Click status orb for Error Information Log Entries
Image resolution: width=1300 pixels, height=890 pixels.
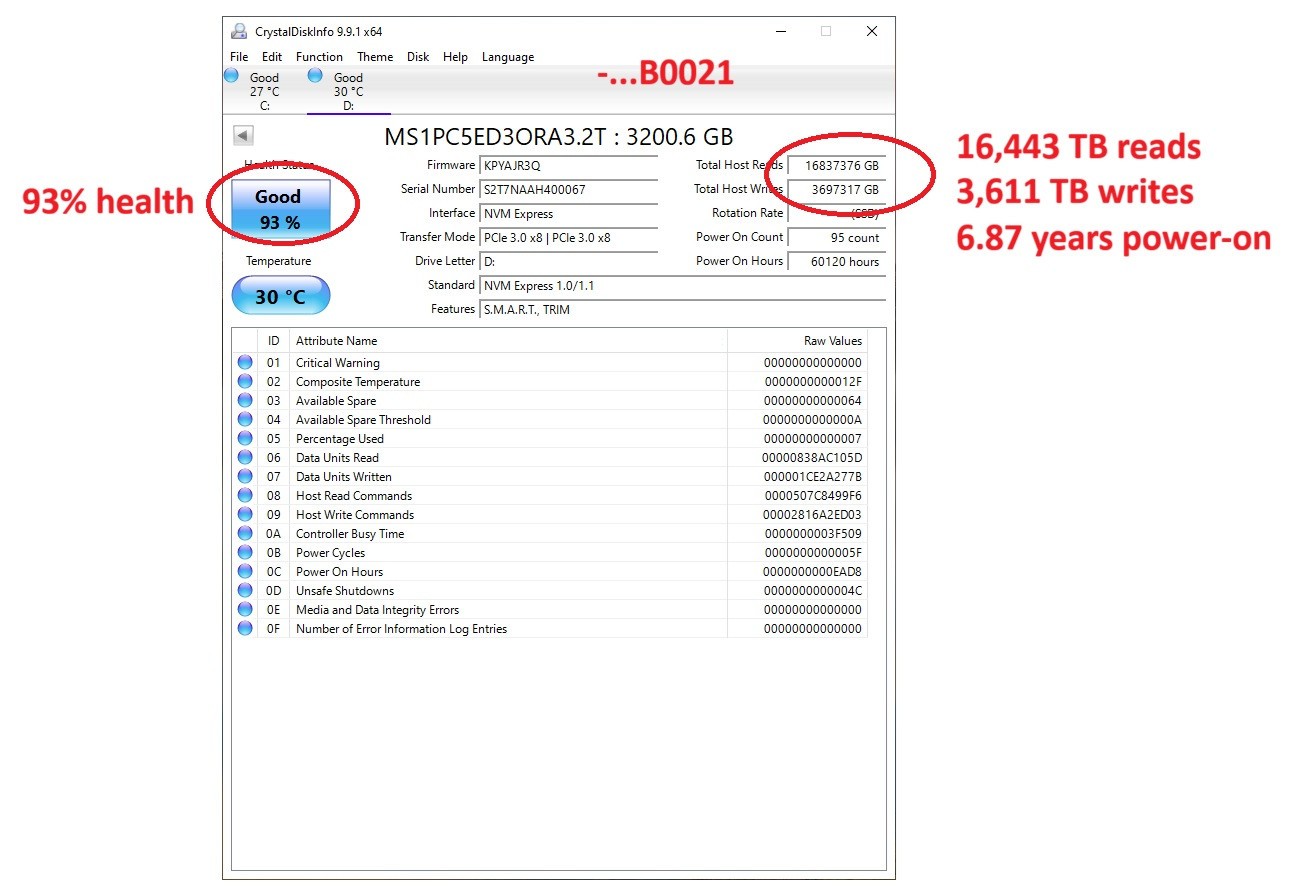(x=245, y=629)
